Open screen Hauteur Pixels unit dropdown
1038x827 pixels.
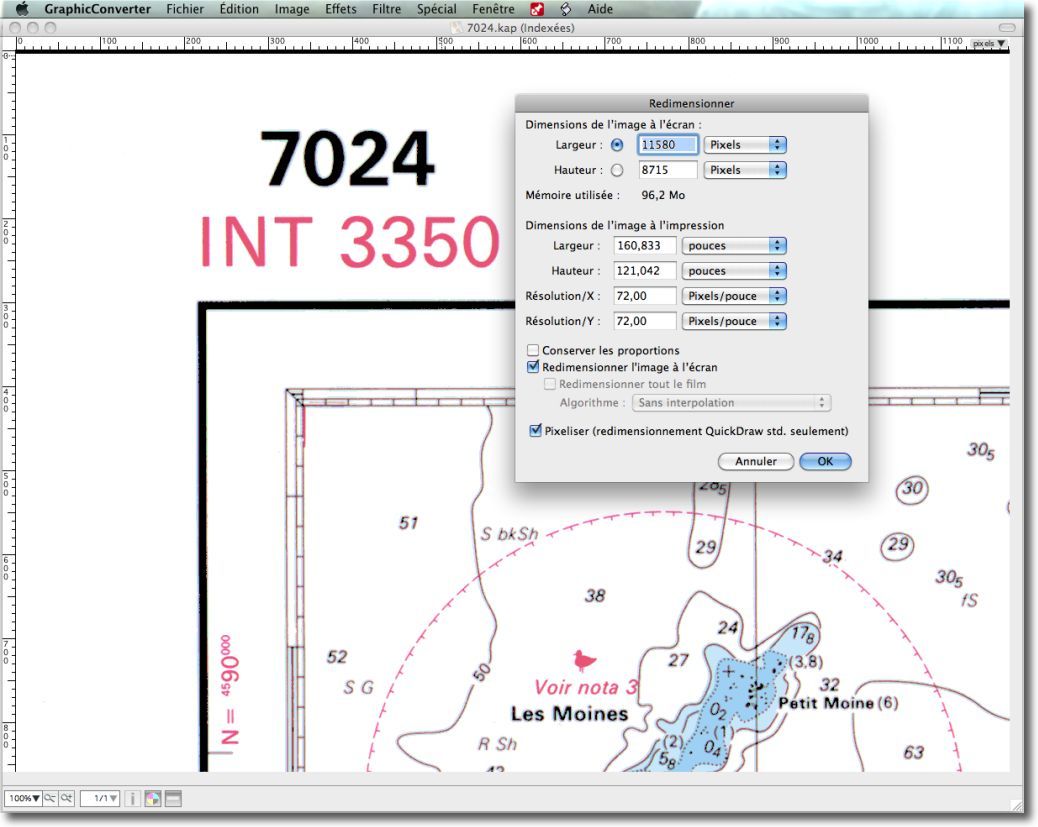(x=745, y=170)
